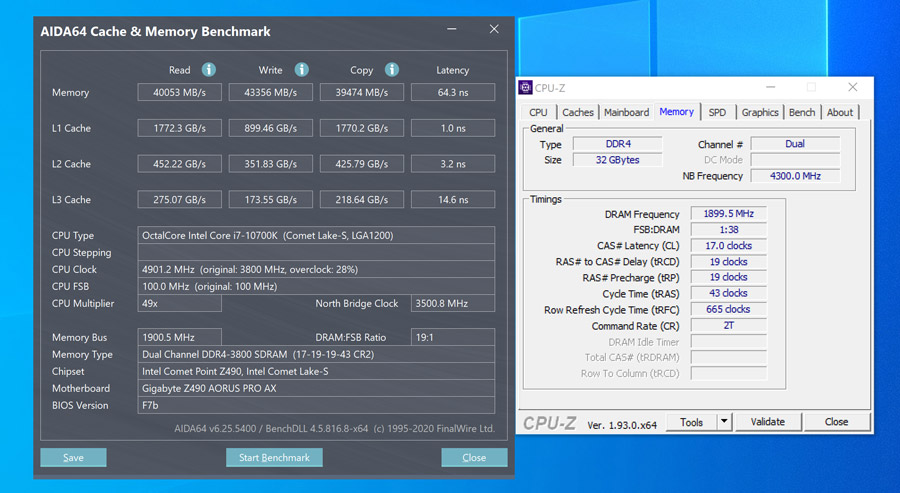Click CAS# Latency value 17.0 clocks
Screen dimensions: 900x493
(x=728, y=246)
